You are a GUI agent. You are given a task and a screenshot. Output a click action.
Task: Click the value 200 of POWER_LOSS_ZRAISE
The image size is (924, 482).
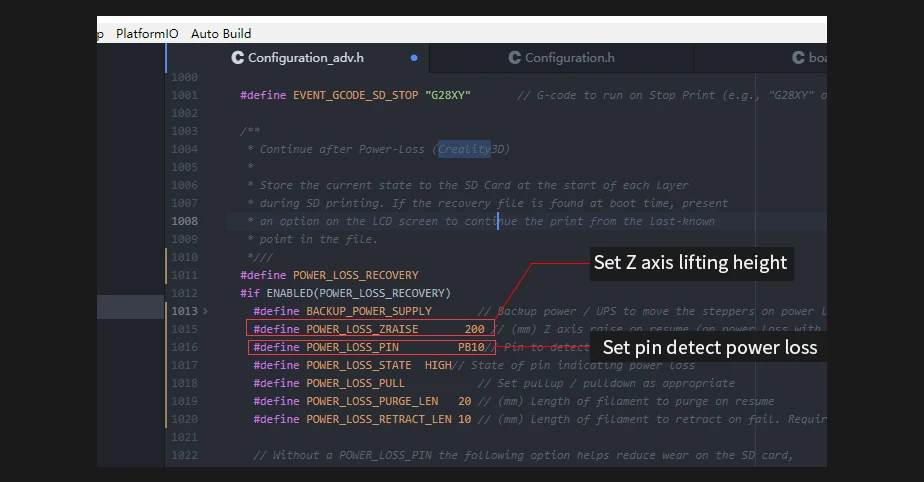coord(474,329)
